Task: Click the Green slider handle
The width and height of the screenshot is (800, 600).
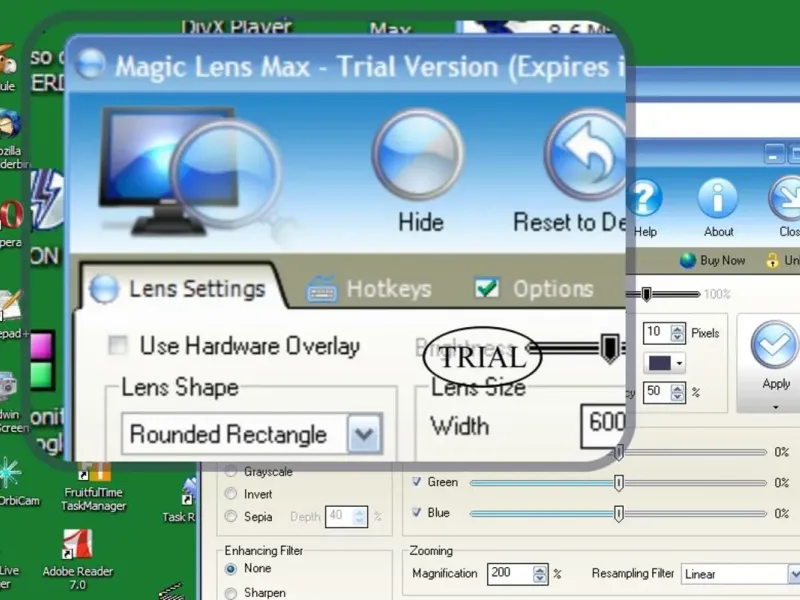Action: tap(618, 483)
